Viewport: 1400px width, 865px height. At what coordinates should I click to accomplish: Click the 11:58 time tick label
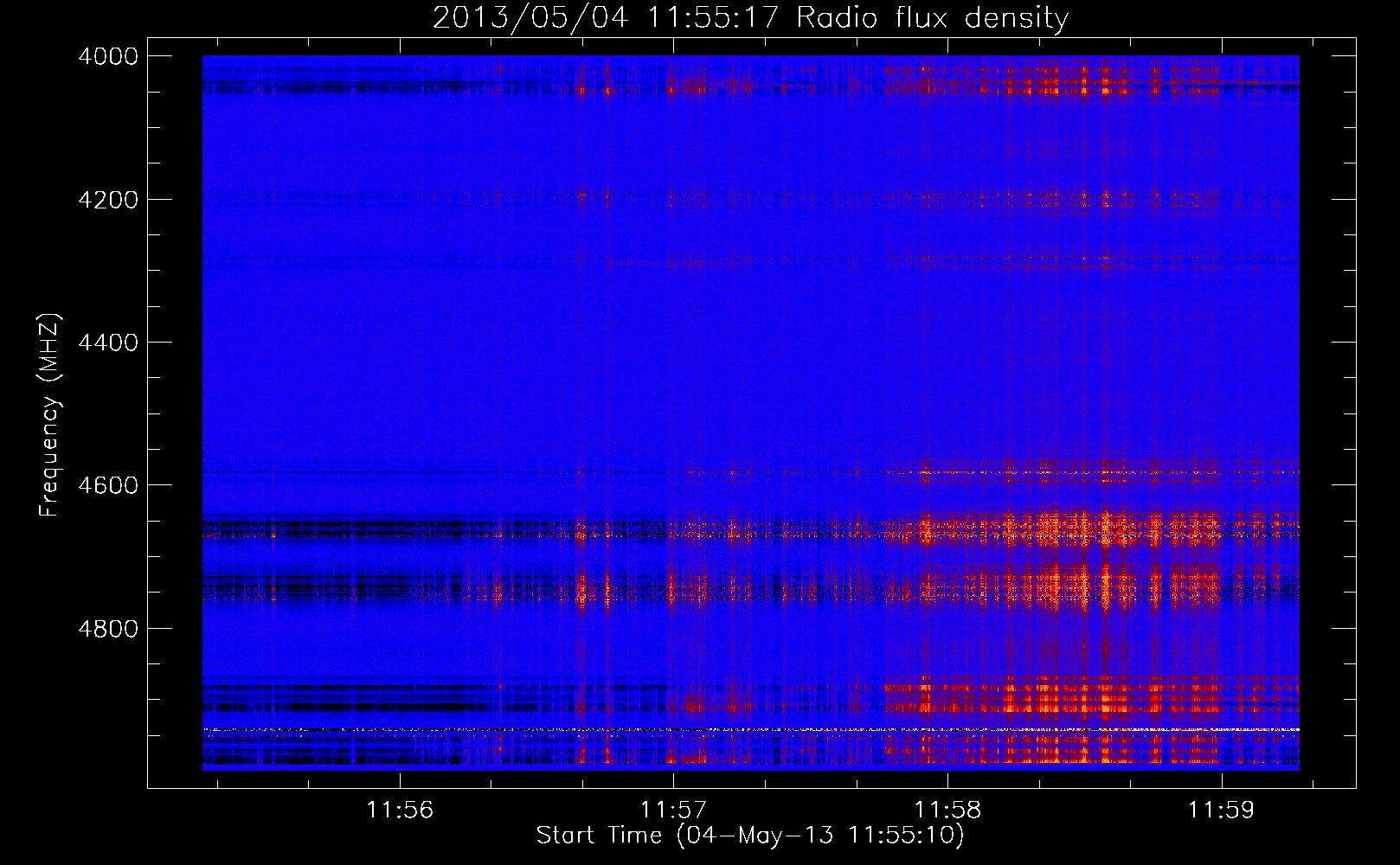click(947, 810)
